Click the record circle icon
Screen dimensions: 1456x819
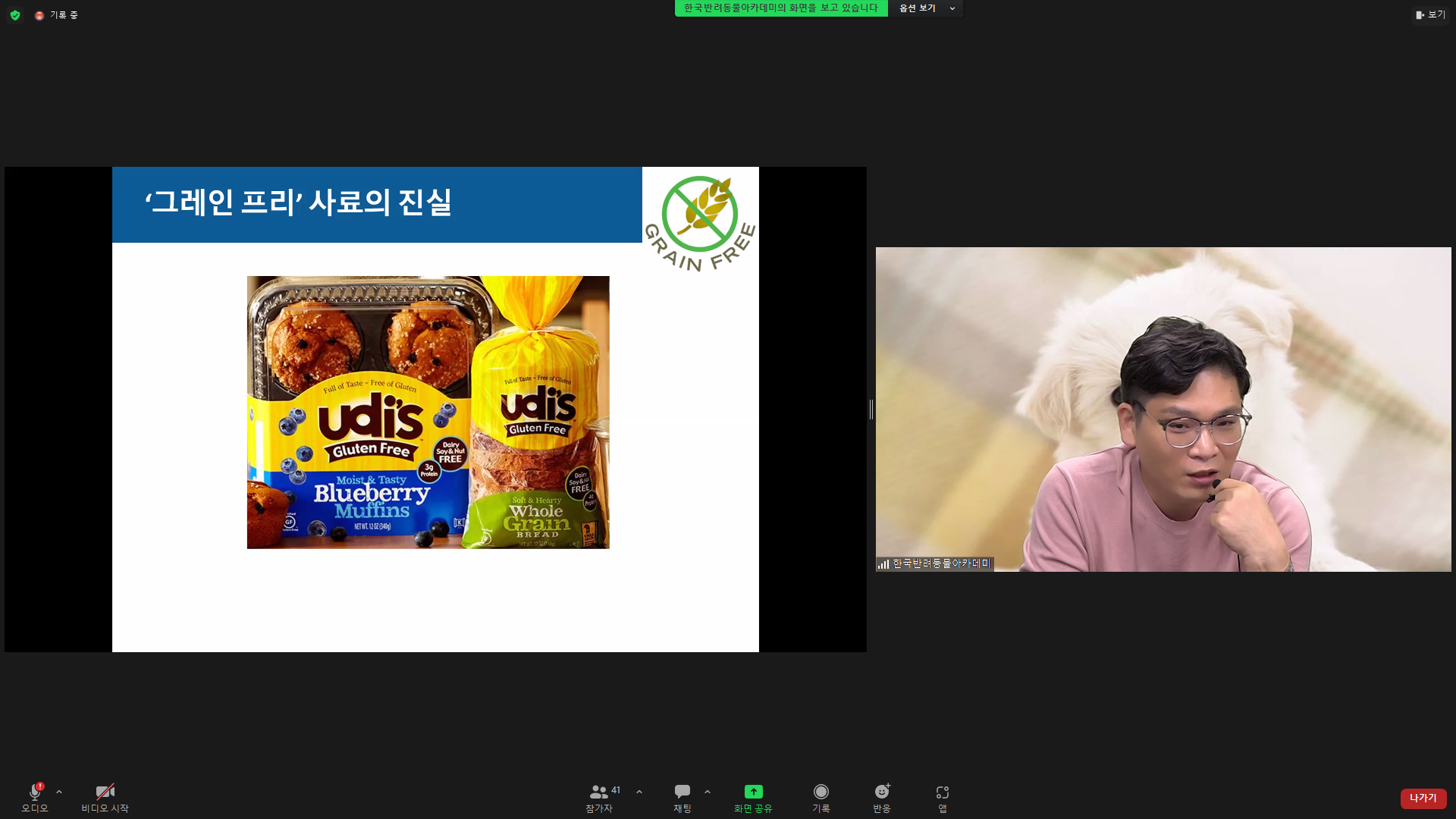pos(821,792)
